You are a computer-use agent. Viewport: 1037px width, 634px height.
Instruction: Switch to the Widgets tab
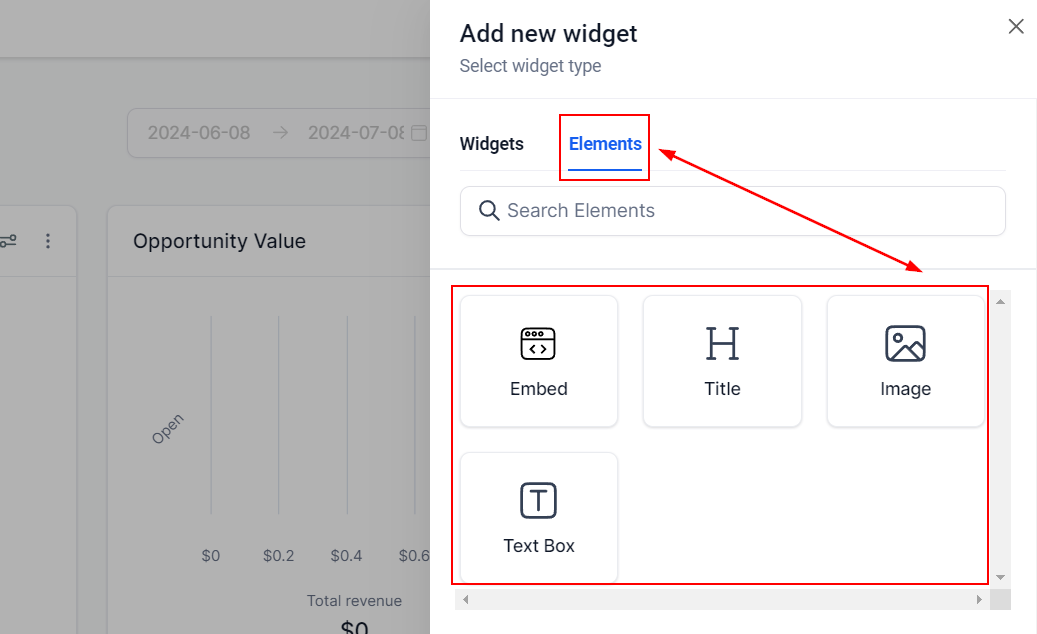[x=491, y=144]
